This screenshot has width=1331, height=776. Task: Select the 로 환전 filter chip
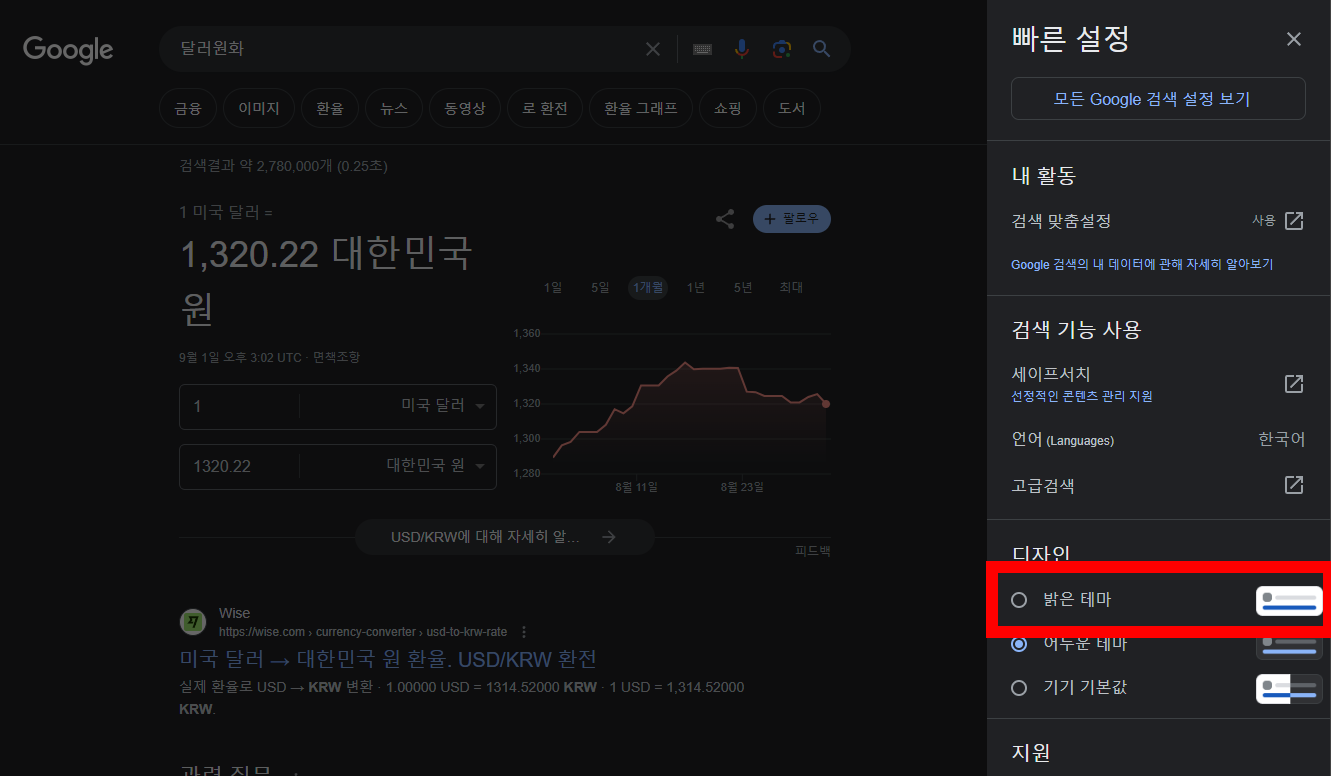pyautogui.click(x=545, y=108)
